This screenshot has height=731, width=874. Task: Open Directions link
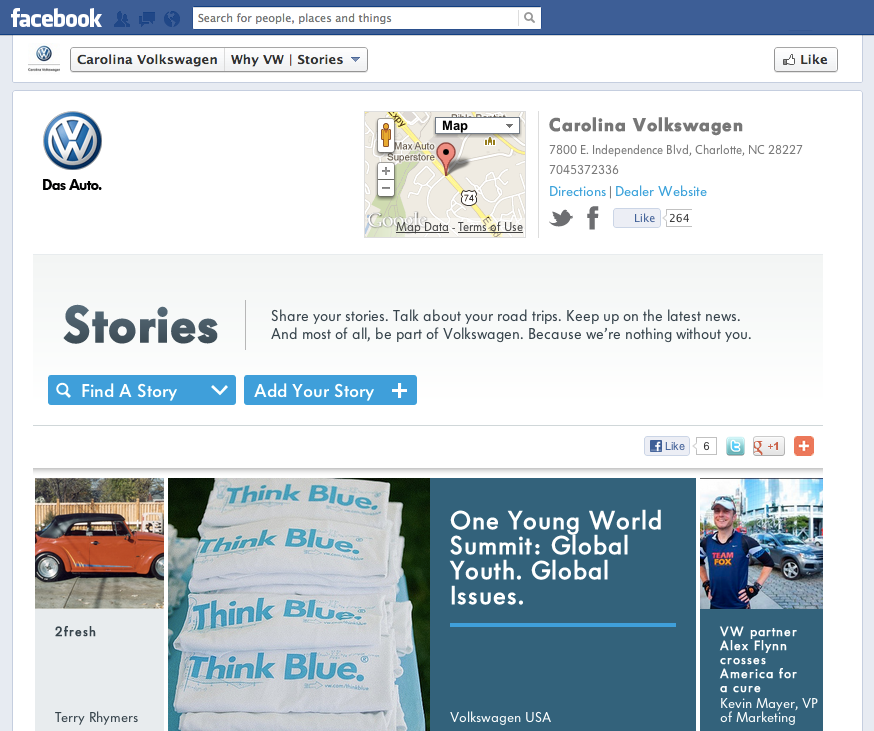click(577, 191)
